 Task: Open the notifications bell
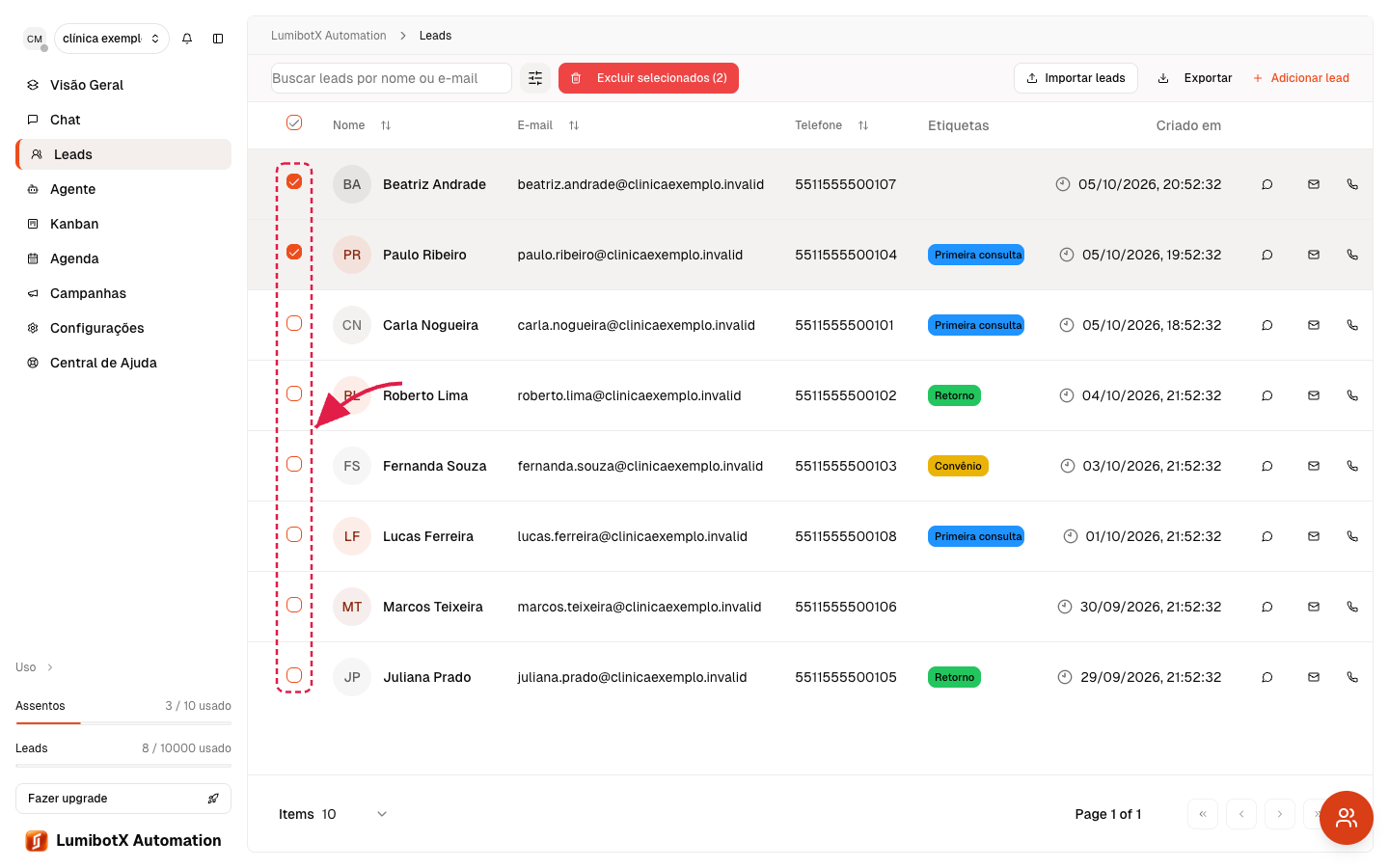(187, 39)
